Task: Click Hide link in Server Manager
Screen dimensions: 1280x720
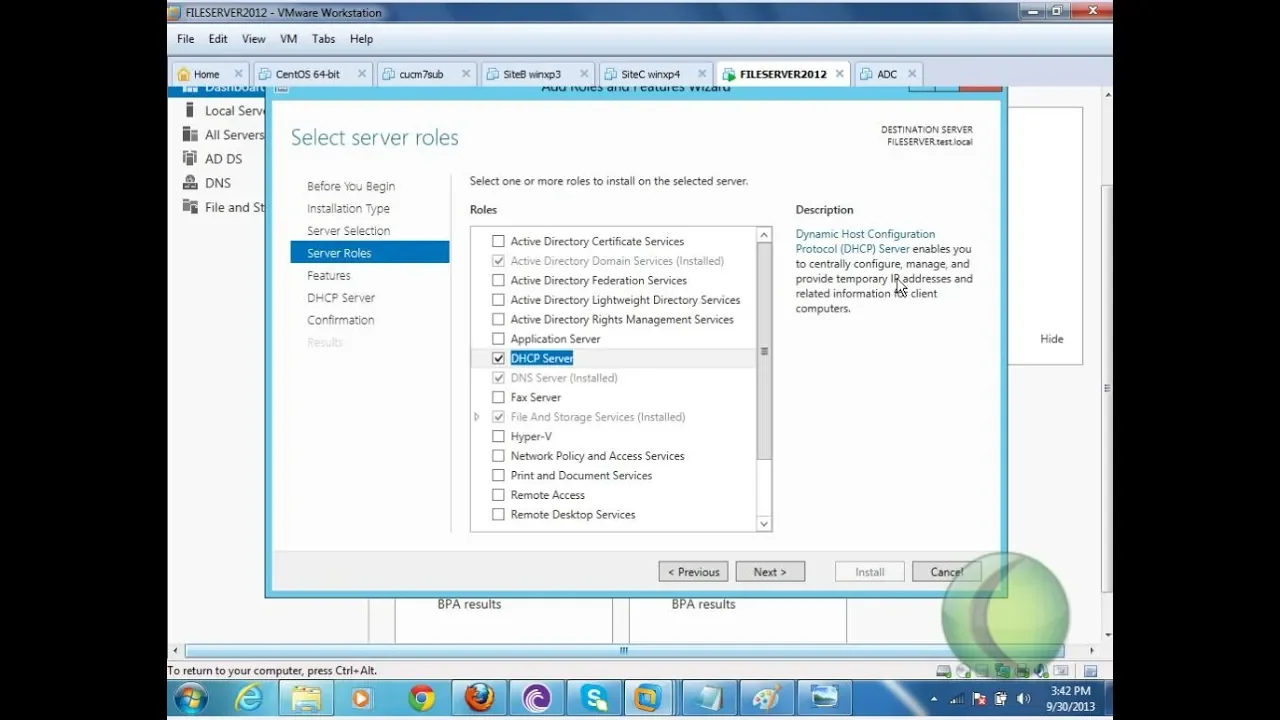Action: (1051, 339)
